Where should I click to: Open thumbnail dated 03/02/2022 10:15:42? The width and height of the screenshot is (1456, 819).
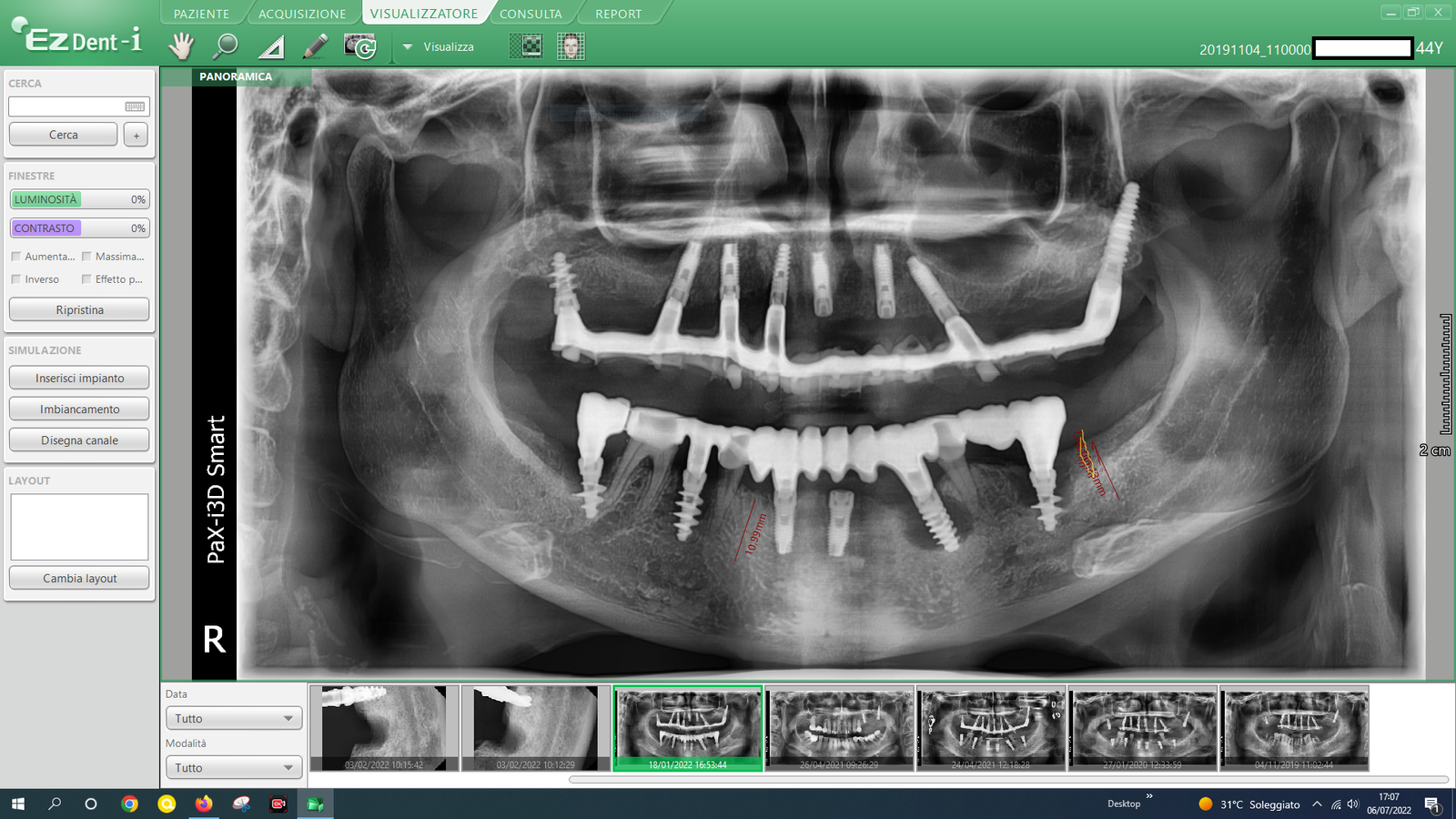click(x=384, y=728)
